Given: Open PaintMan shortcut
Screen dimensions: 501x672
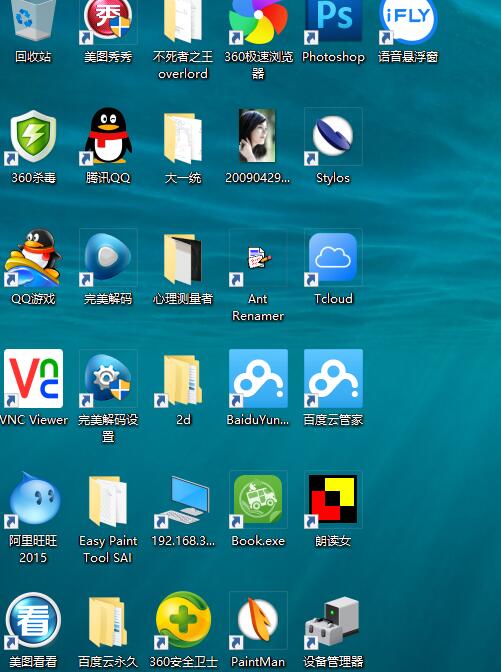Looking at the screenshot, I should 258,621.
